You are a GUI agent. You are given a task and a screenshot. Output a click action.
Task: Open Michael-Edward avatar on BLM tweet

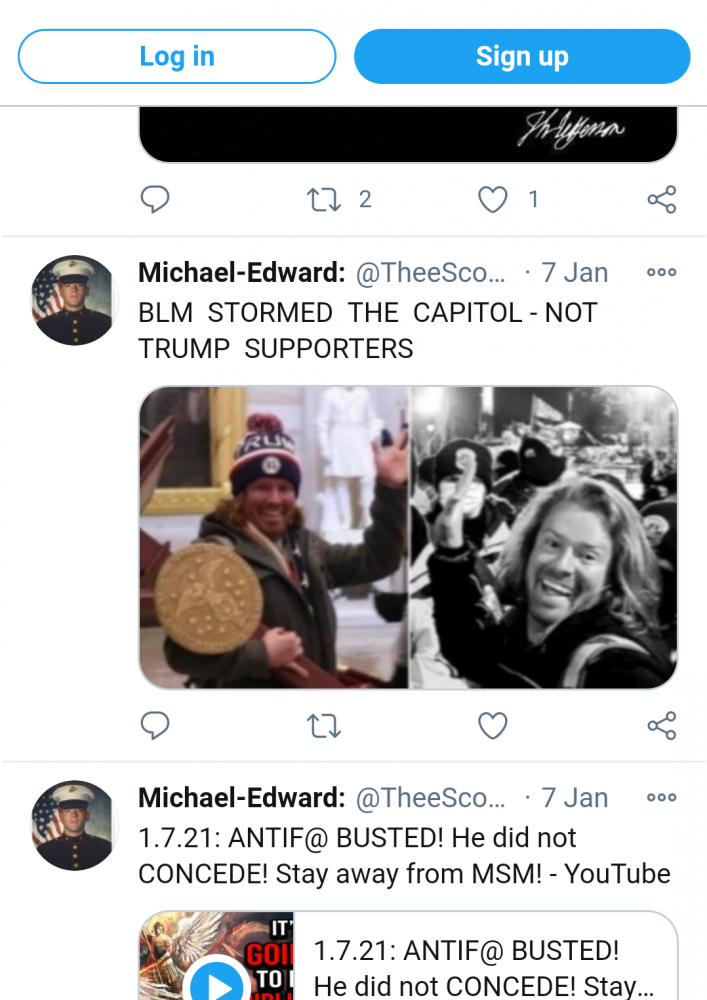tap(74, 300)
